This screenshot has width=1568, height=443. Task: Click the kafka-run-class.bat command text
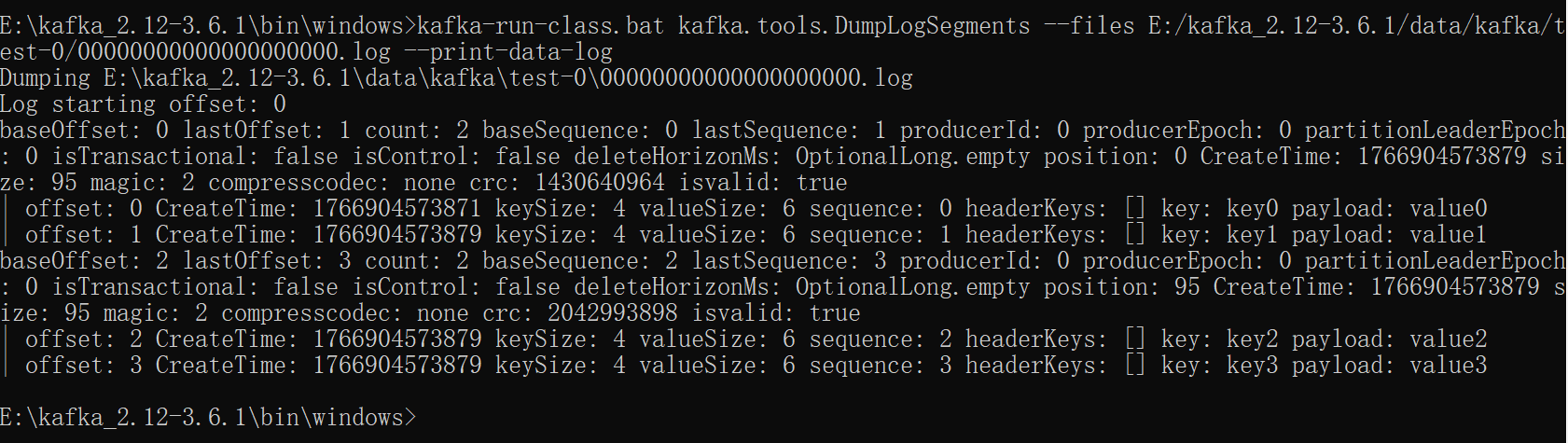pyautogui.click(x=541, y=25)
